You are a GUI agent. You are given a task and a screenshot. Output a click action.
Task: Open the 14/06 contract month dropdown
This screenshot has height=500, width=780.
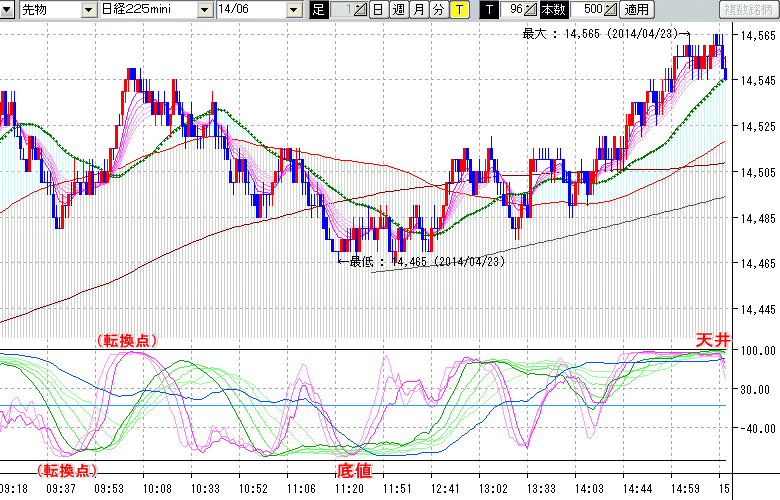[x=293, y=10]
